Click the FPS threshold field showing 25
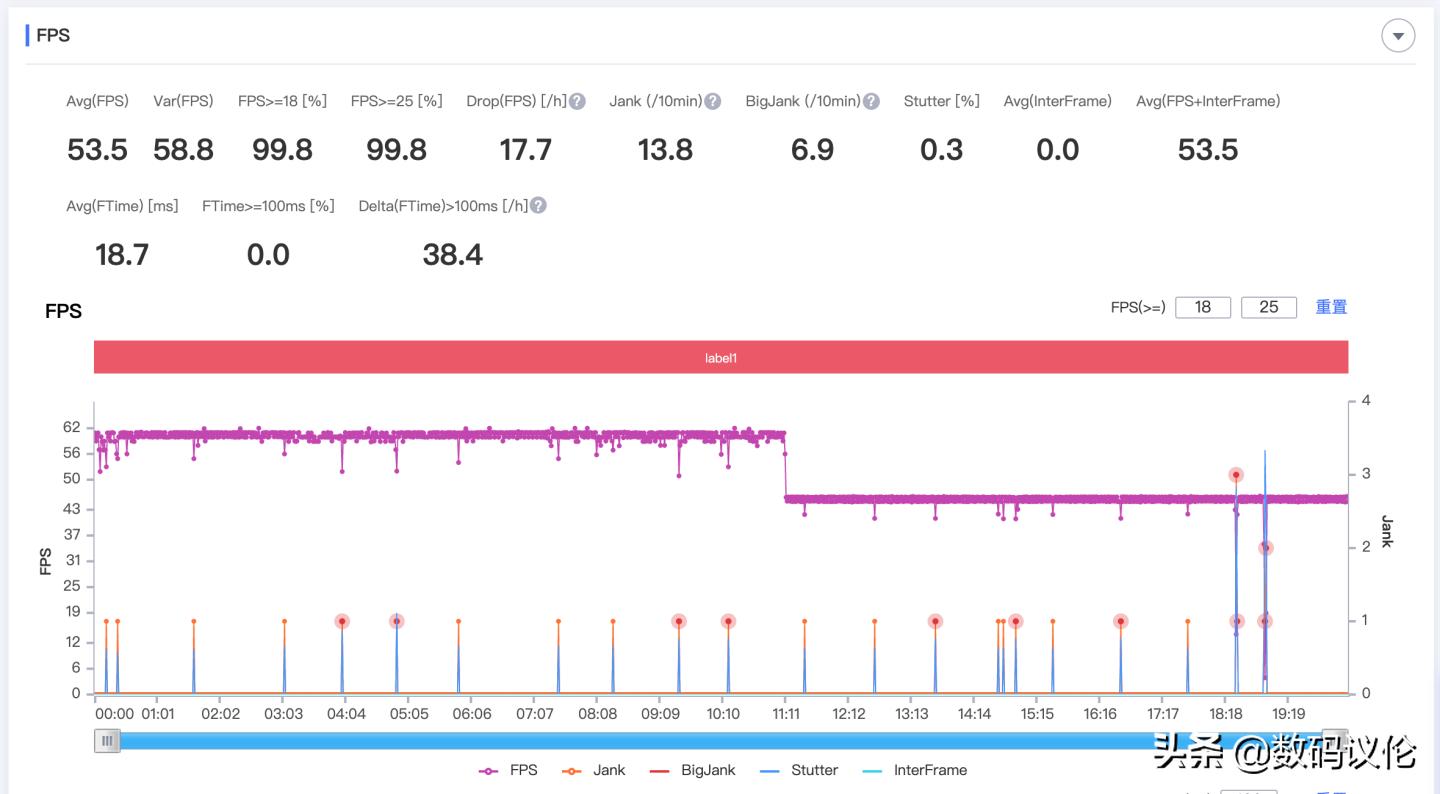Image resolution: width=1440 pixels, height=794 pixels. (1268, 307)
